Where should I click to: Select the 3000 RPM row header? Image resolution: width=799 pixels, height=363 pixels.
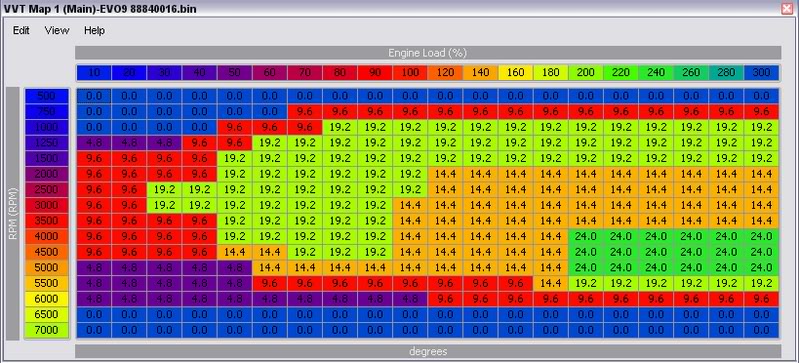pyautogui.click(x=46, y=205)
